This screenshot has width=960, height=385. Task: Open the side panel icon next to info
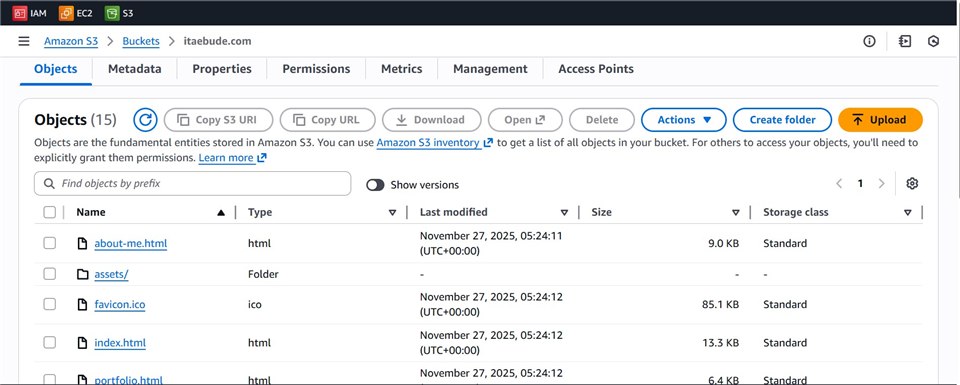905,42
